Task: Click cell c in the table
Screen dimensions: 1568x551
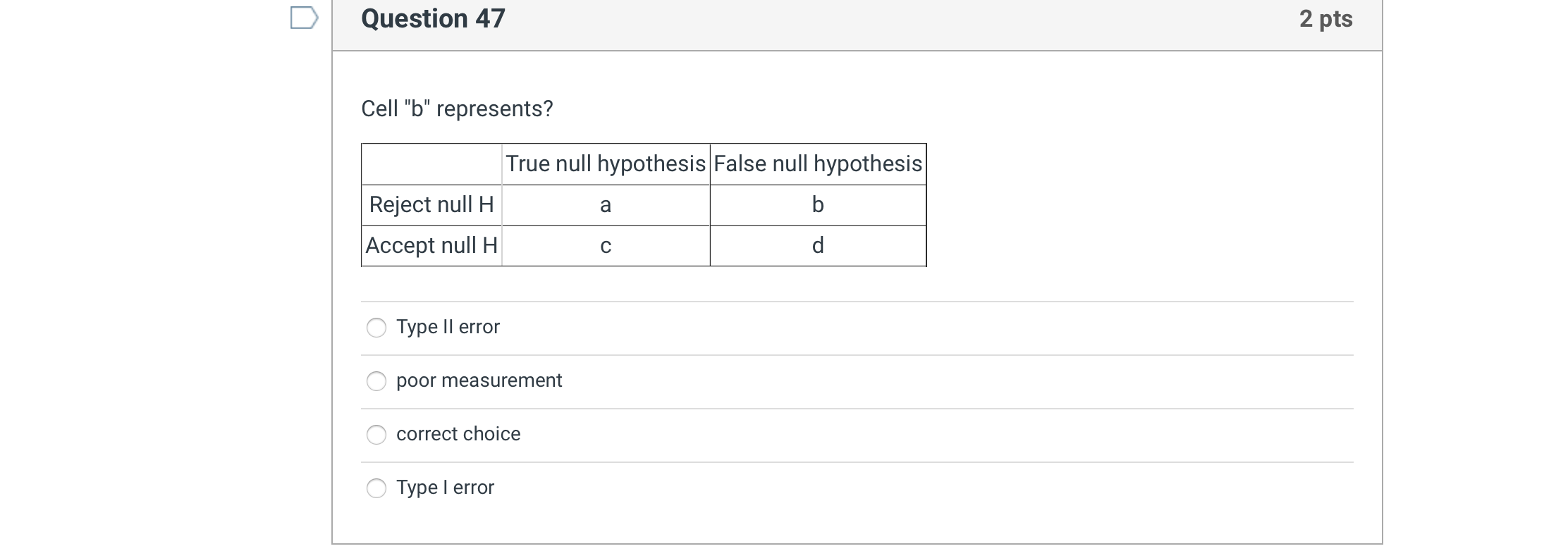Action: click(x=605, y=246)
